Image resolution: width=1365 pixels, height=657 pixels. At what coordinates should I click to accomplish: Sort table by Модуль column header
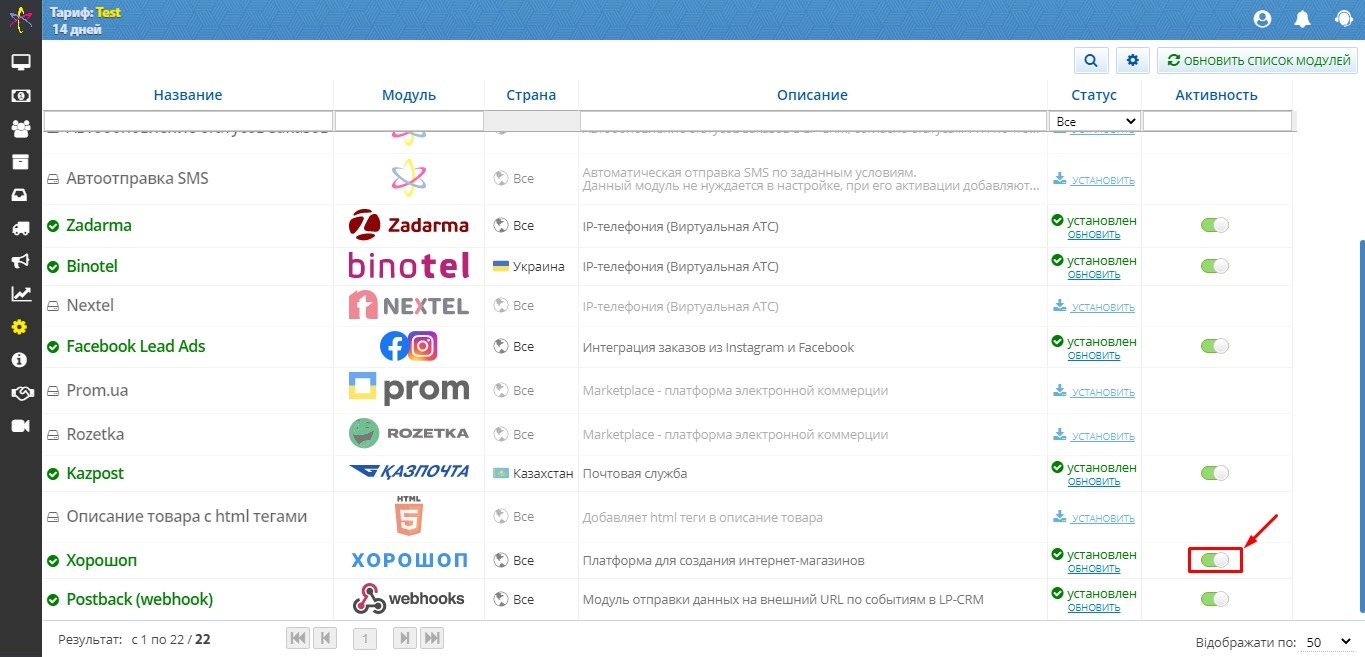tap(409, 95)
